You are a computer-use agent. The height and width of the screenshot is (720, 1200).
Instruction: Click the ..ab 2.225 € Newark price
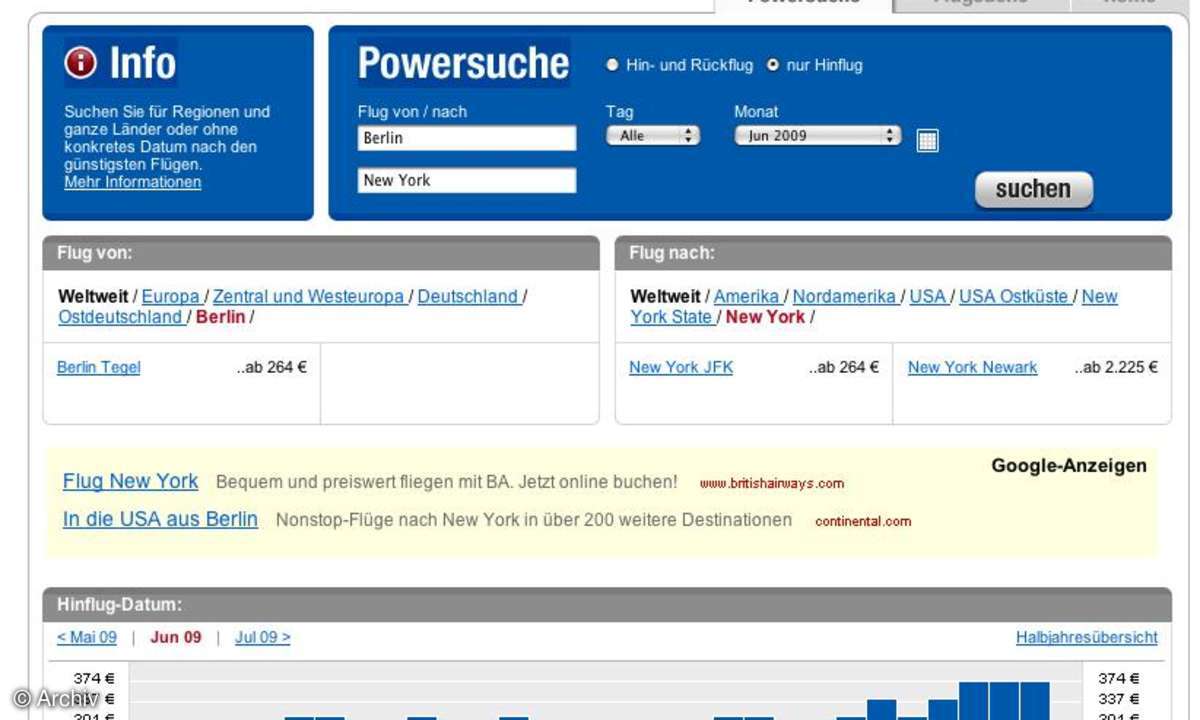[1116, 367]
